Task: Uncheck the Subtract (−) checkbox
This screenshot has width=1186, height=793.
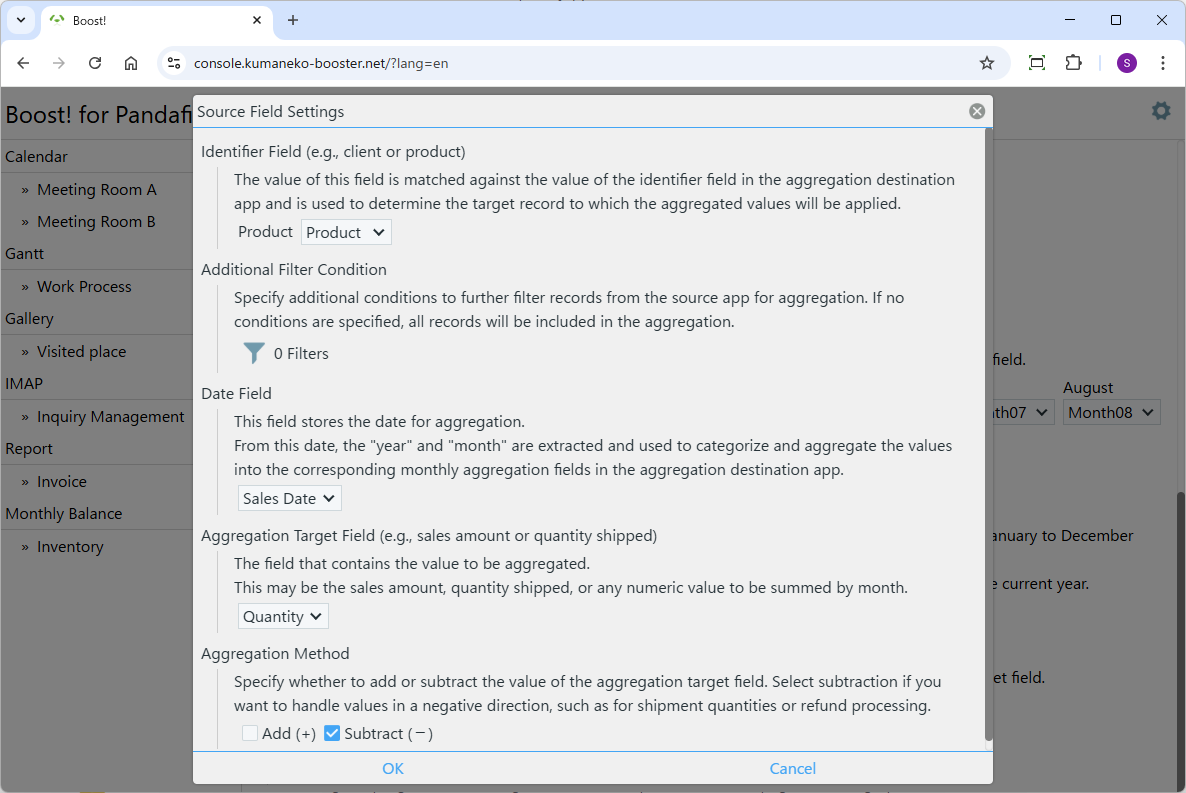Action: [x=331, y=733]
